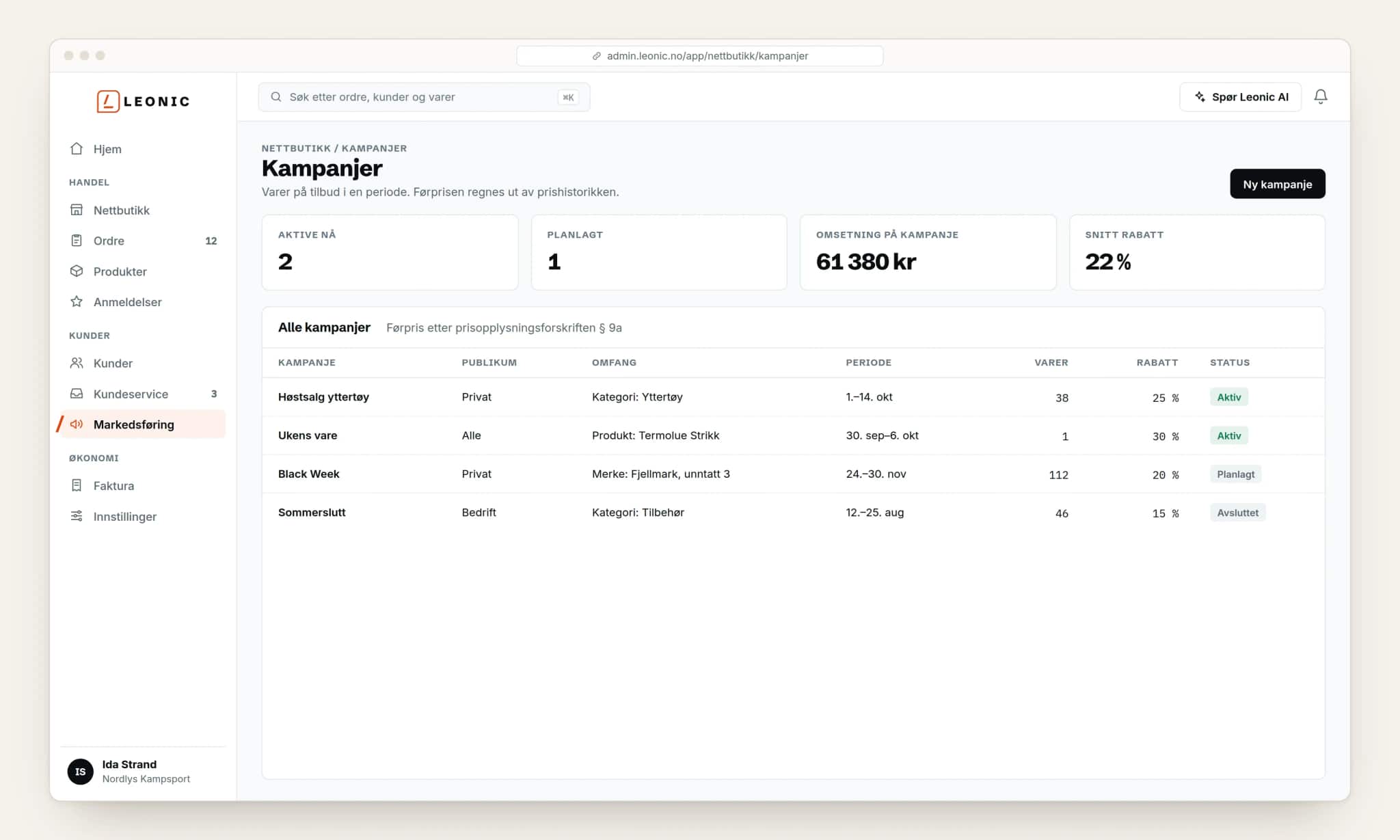Open Hjem in the sidebar
Viewport: 1400px width, 840px height.
click(143, 149)
